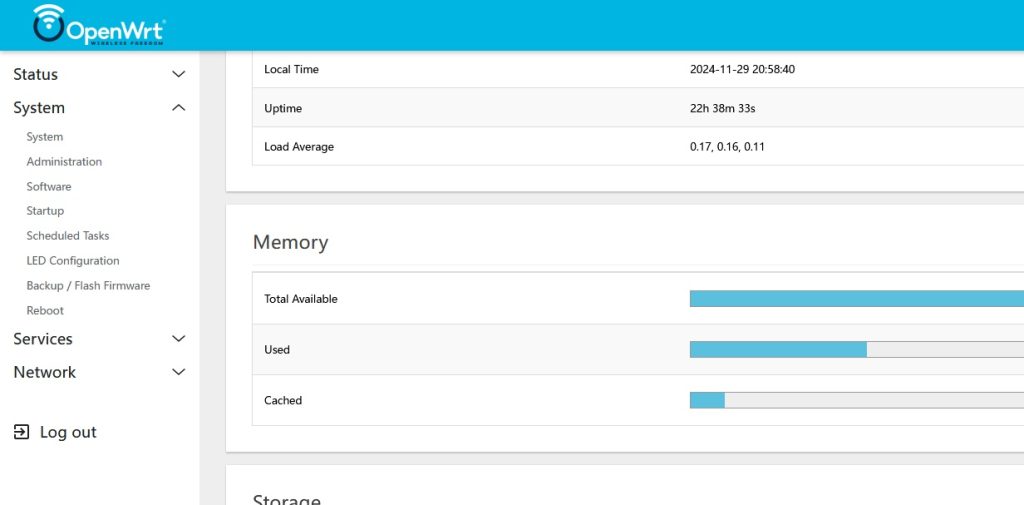Open Scheduled Tasks settings

[x=68, y=236]
